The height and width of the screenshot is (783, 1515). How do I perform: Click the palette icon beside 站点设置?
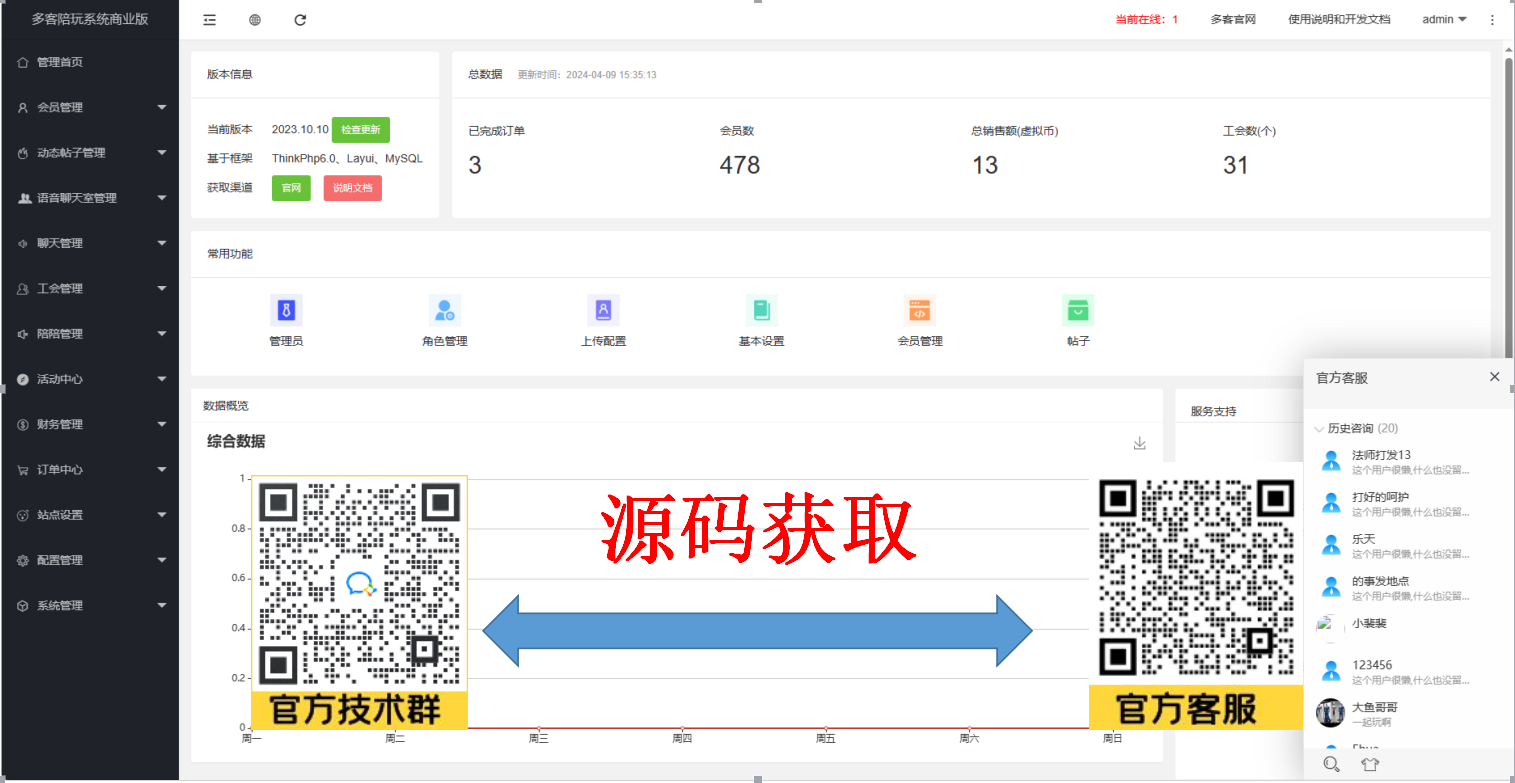pos(23,515)
